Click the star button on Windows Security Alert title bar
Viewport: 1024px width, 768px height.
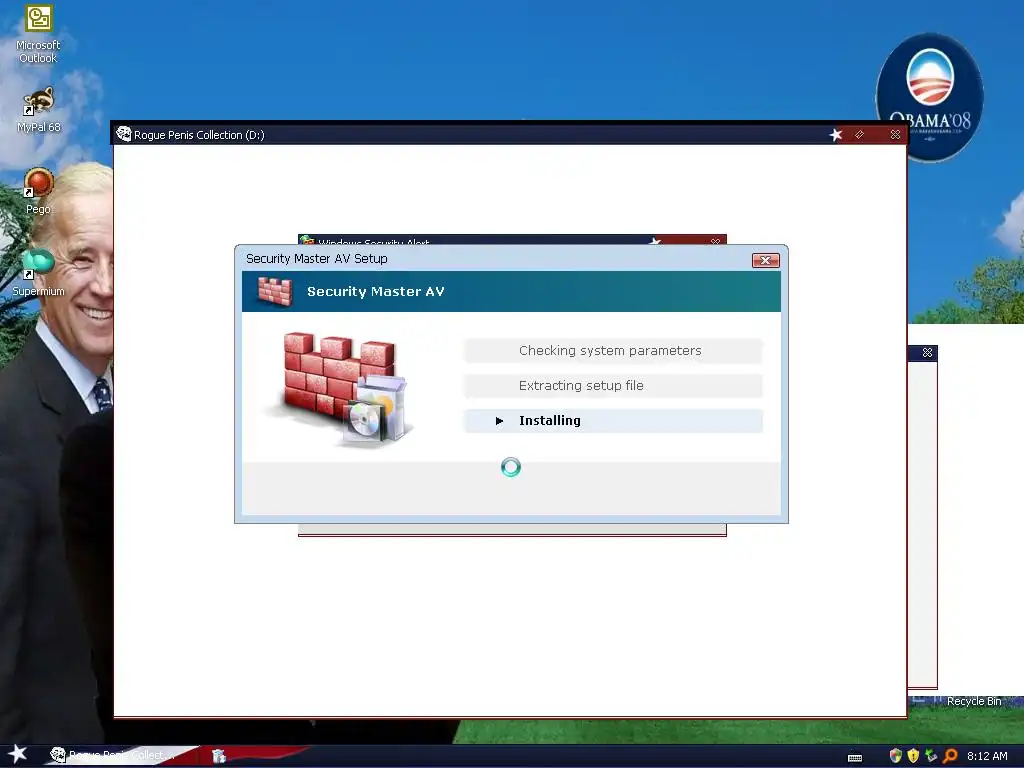tap(655, 242)
